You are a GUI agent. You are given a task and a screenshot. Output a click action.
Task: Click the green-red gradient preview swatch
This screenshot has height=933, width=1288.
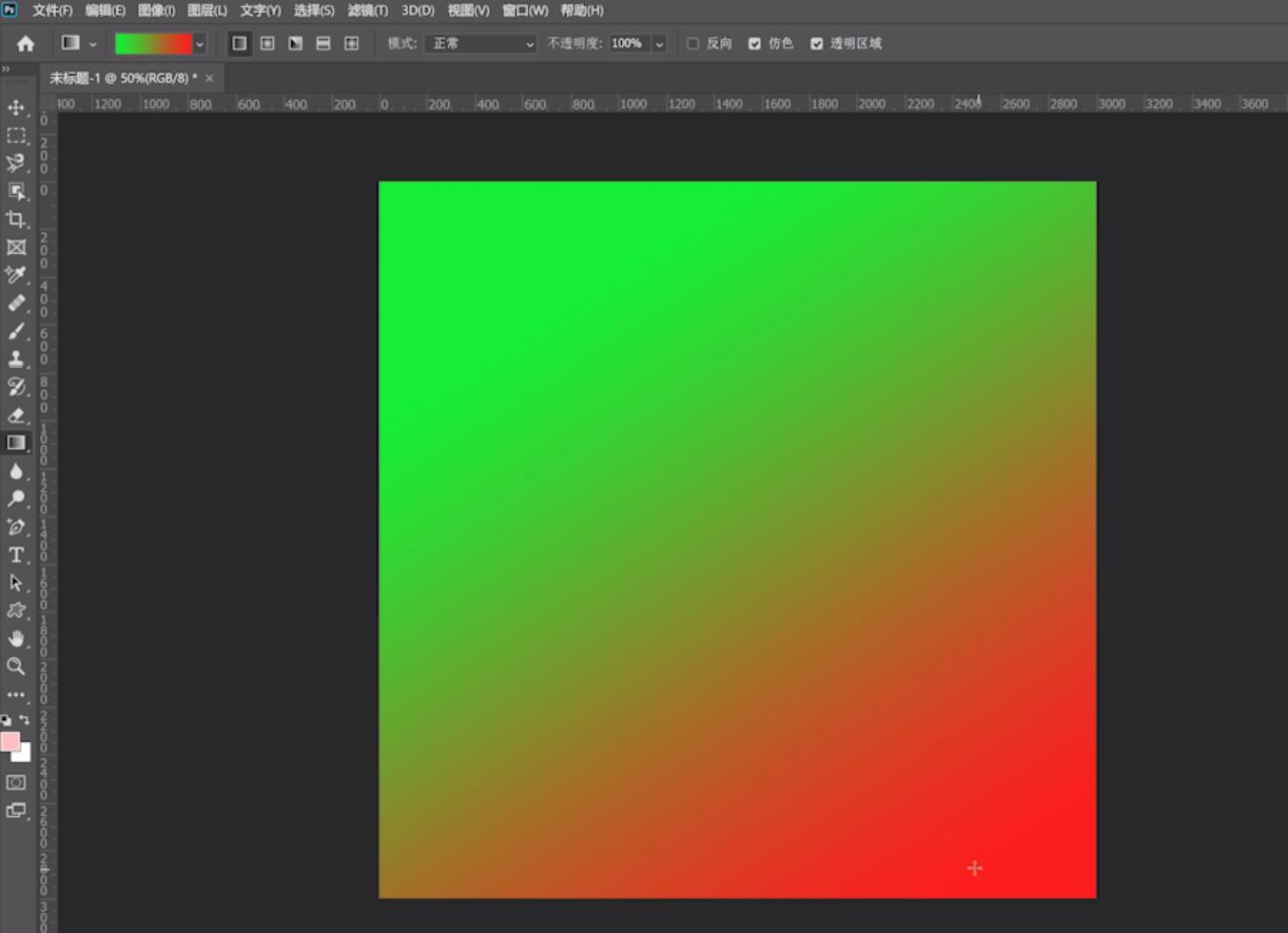(153, 44)
